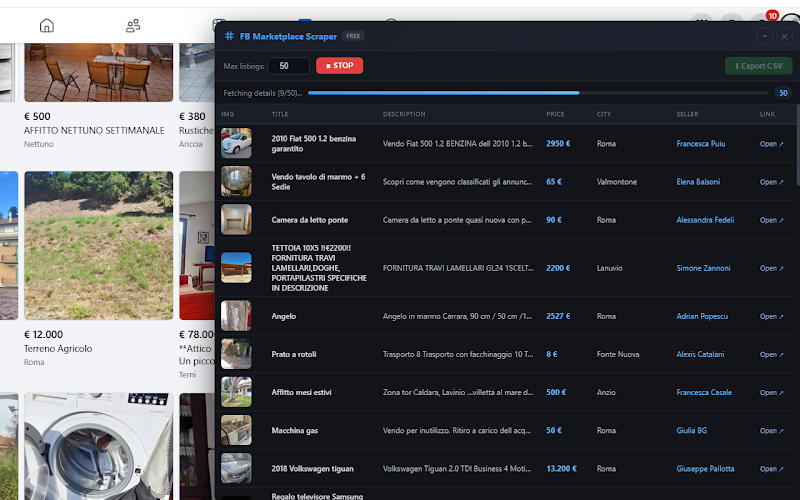This screenshot has height=500, width=800.
Task: Open seller Simone Zannoni profile
Action: pos(703,268)
